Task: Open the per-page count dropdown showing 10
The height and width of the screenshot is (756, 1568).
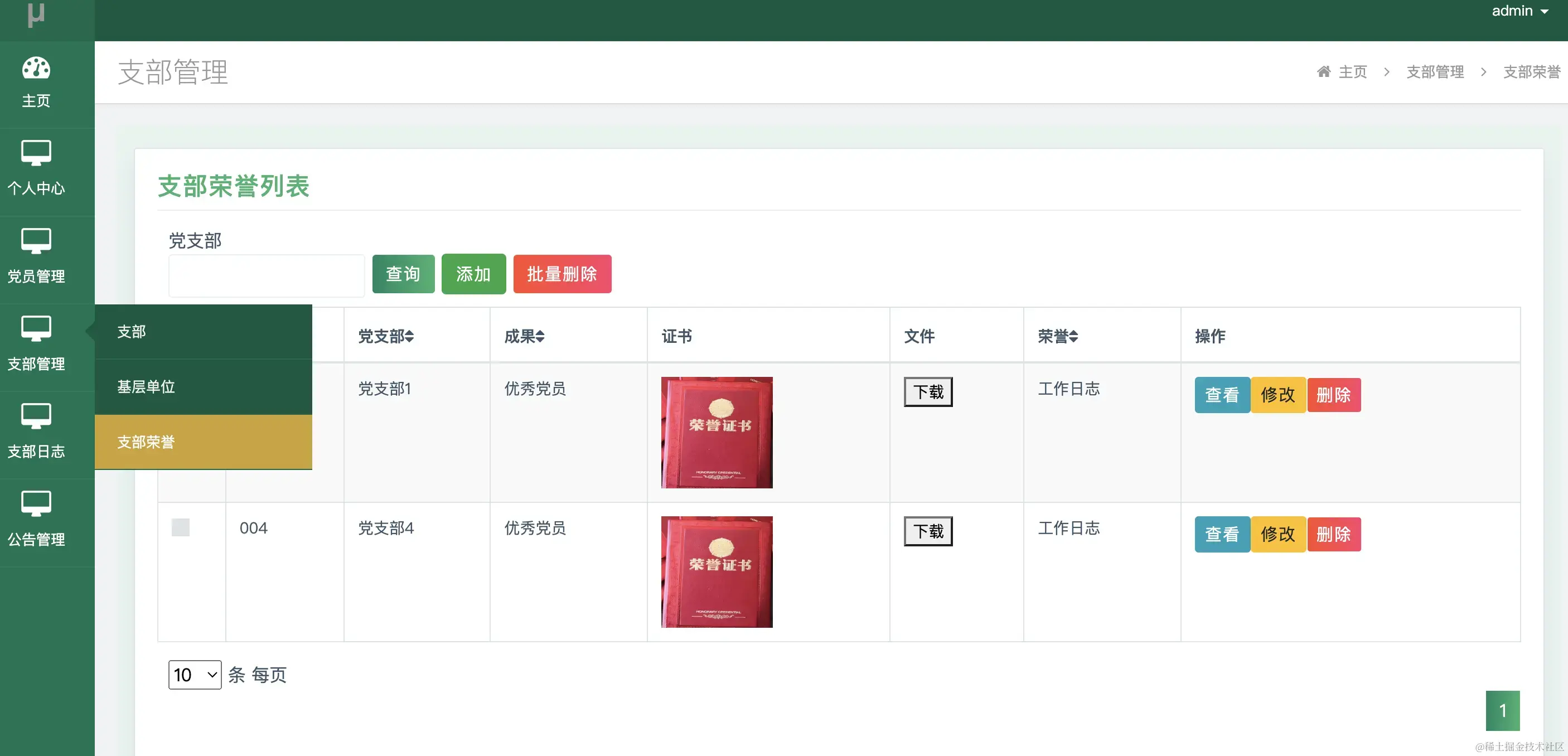Action: click(195, 675)
